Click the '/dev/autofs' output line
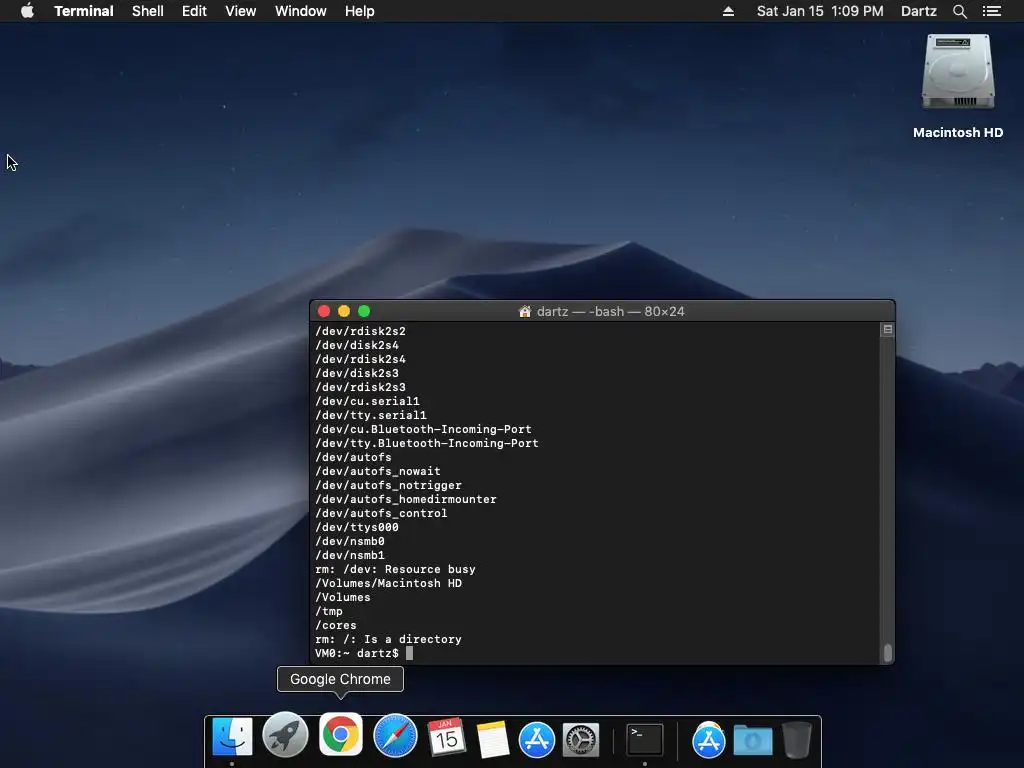Viewport: 1024px width, 768px height. (x=353, y=457)
